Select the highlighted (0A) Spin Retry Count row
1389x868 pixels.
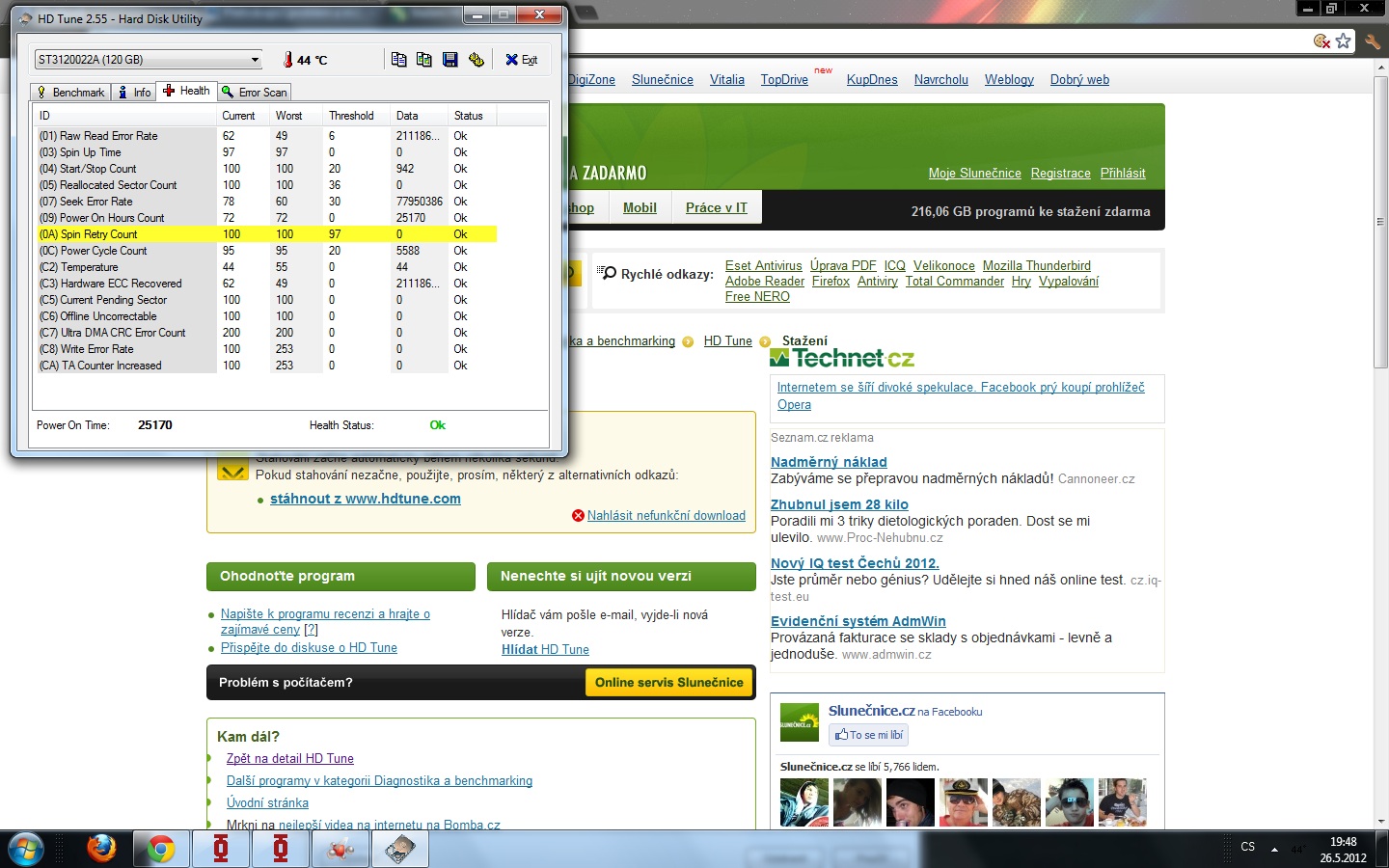pos(265,234)
